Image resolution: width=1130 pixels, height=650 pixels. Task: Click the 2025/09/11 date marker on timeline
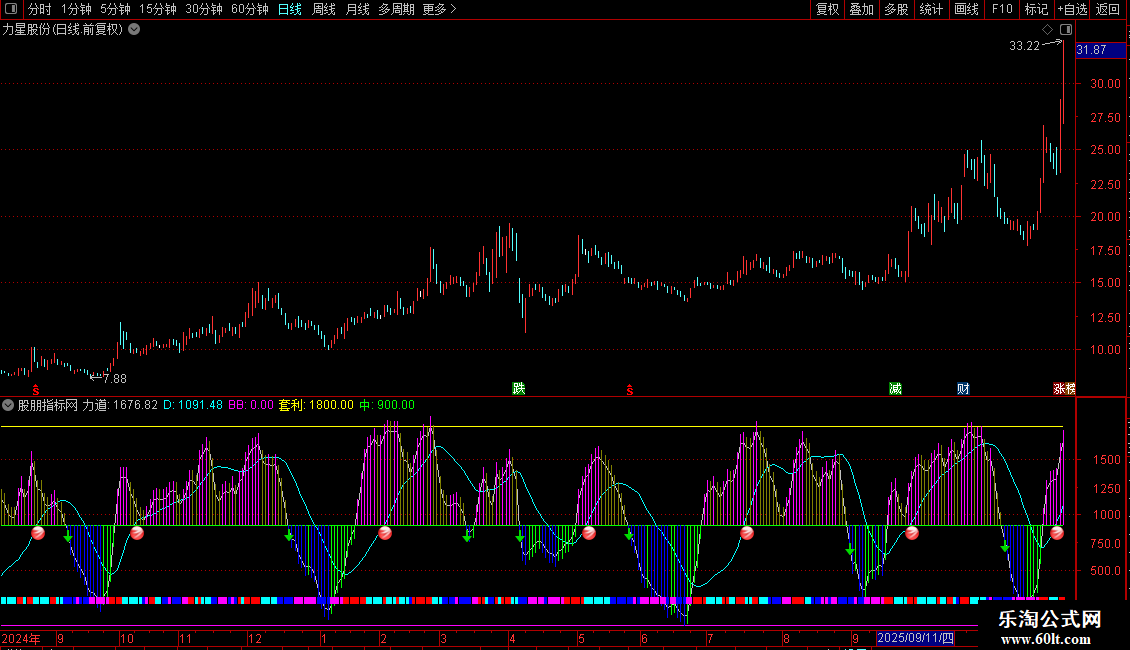point(915,638)
